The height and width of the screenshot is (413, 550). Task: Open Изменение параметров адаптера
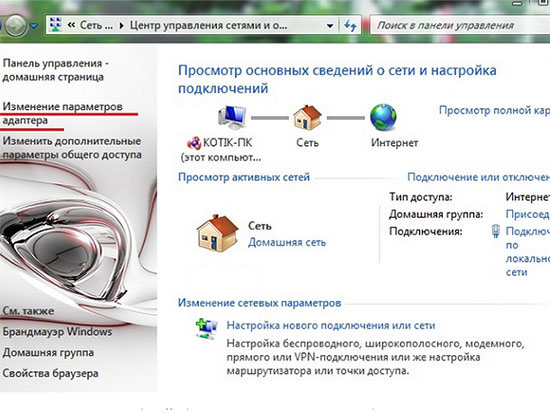point(63,113)
